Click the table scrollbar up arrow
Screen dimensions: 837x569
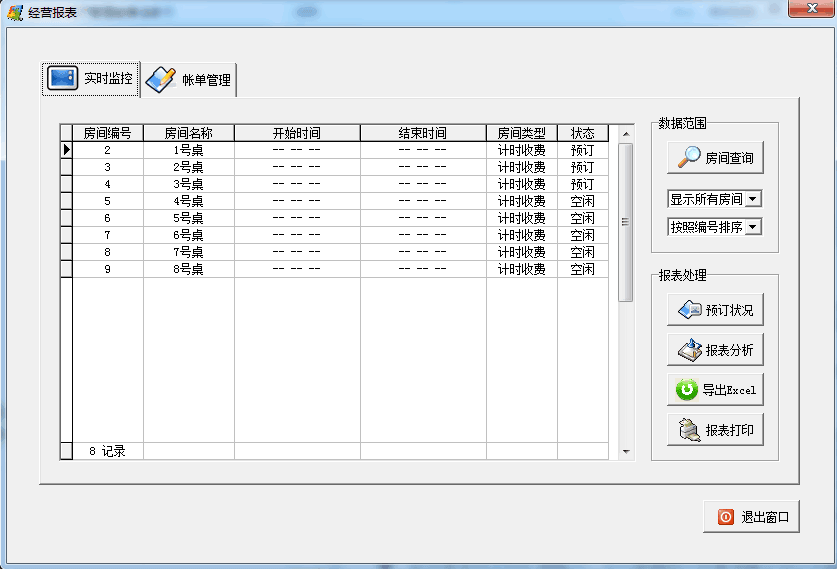(x=626, y=133)
